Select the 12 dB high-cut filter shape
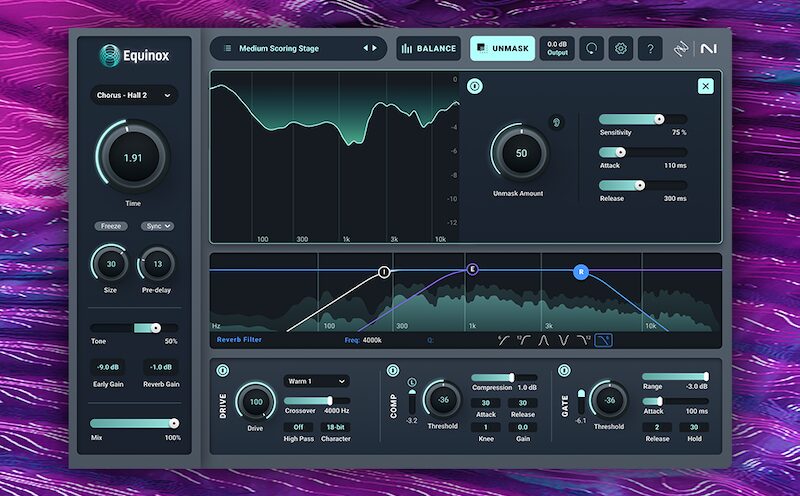Screen dimensions: 800x496 pos(584,340)
